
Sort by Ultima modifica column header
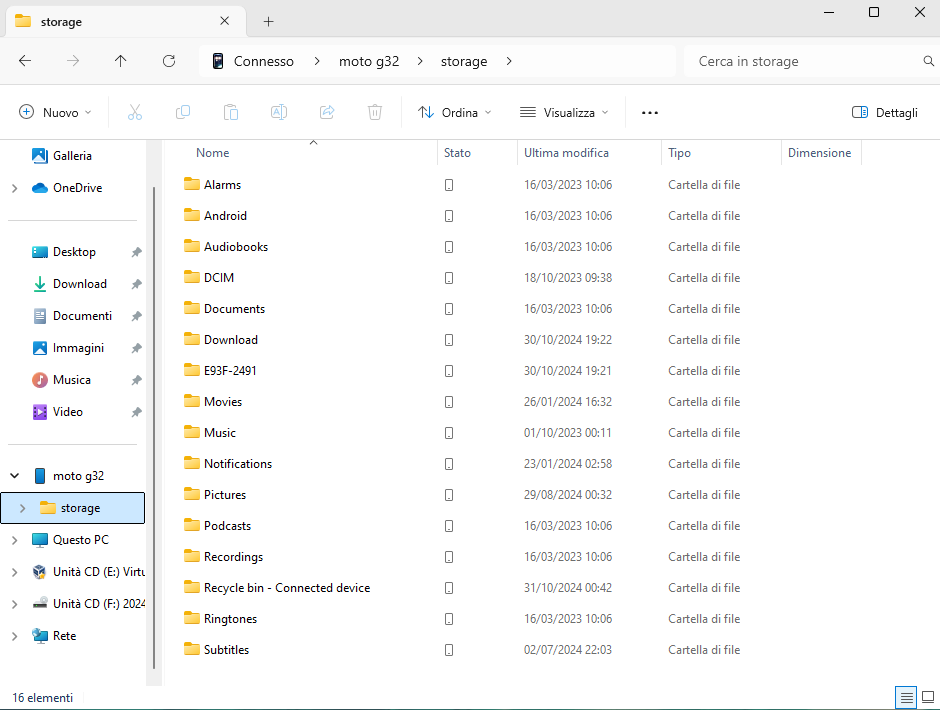click(566, 153)
